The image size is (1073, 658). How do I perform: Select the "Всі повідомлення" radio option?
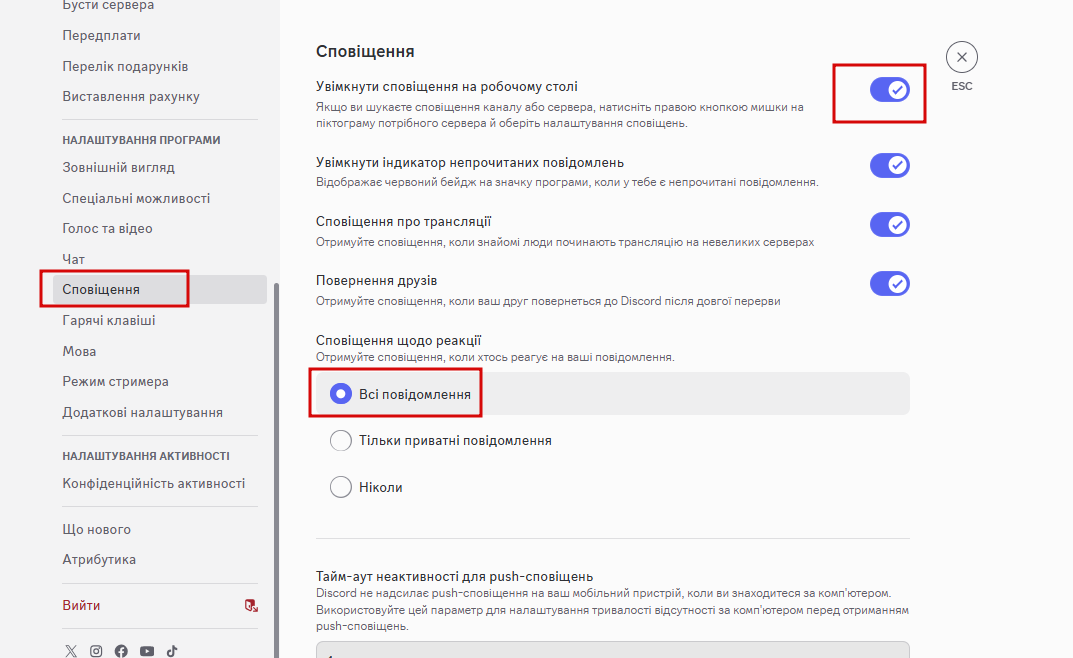(x=341, y=394)
